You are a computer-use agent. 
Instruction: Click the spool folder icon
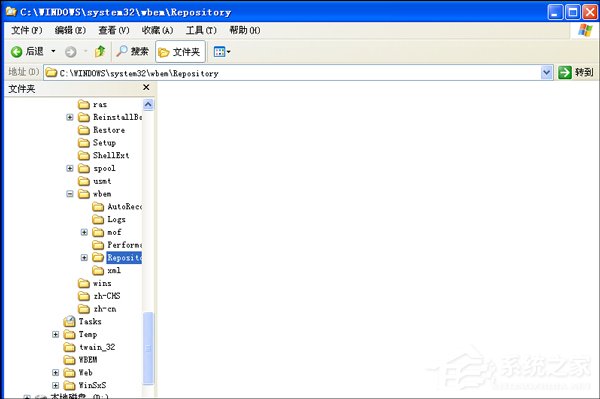[84, 168]
